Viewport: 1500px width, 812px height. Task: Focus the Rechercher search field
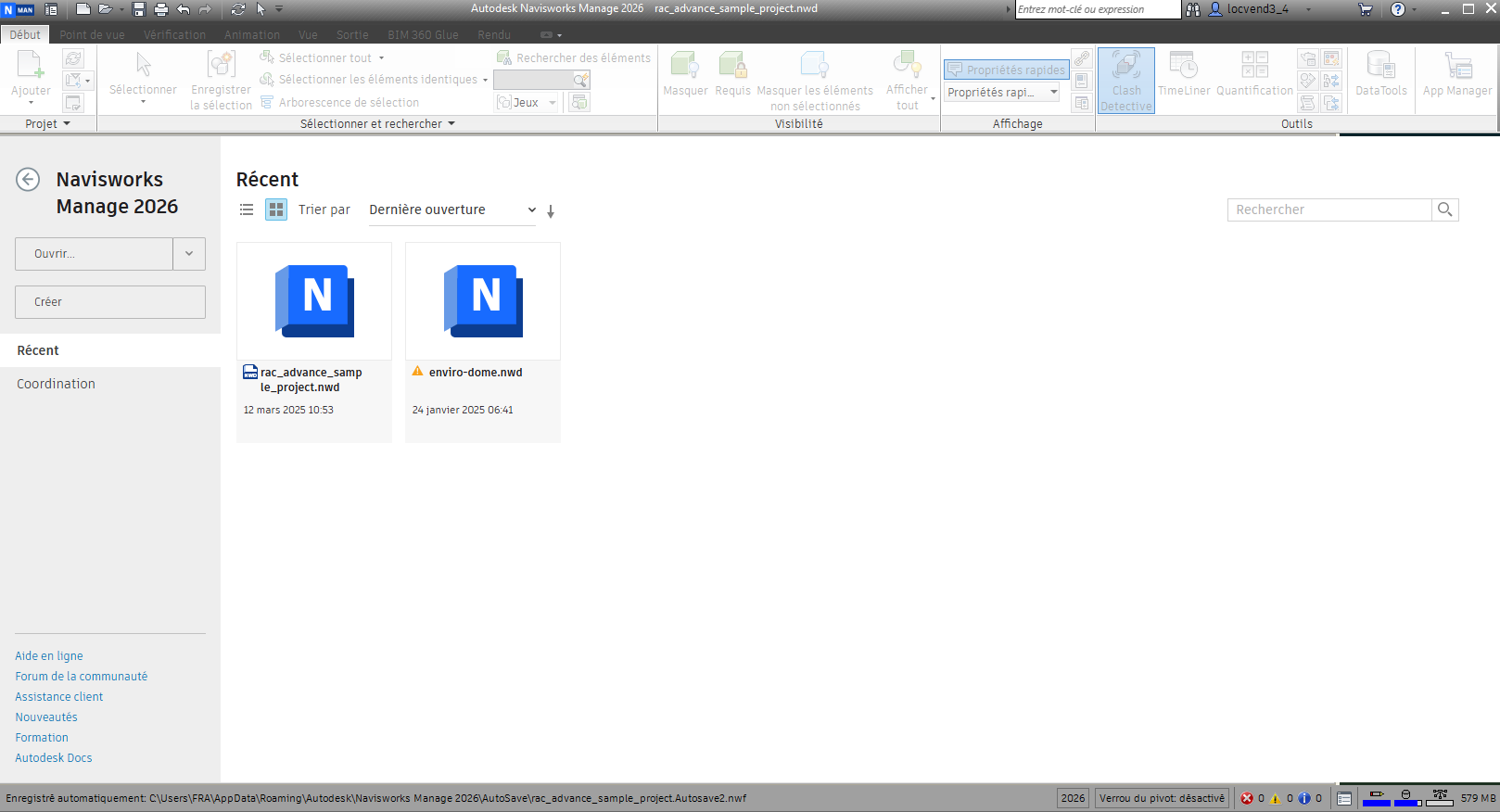1329,209
